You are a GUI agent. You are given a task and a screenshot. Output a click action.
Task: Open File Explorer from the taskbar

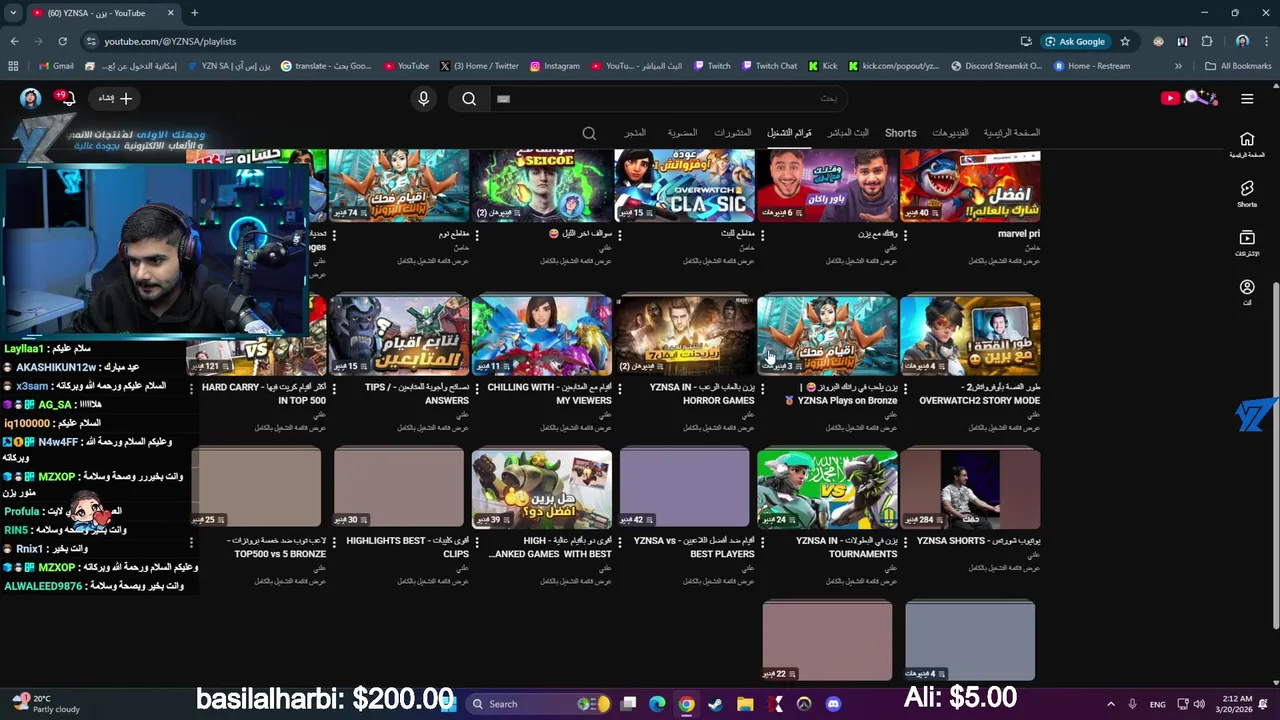[745, 704]
